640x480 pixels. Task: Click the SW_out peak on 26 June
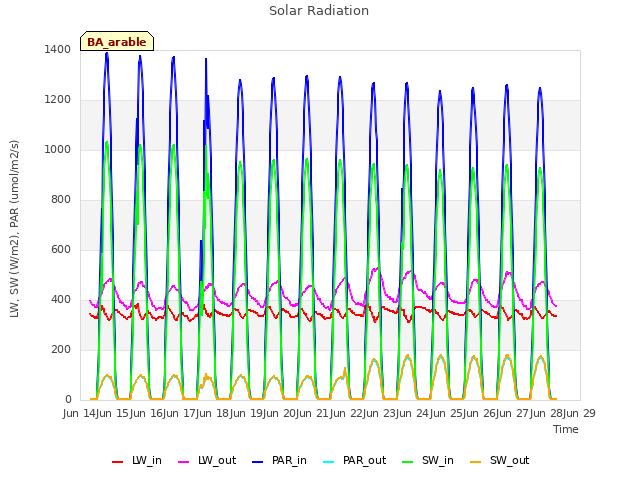507,356
